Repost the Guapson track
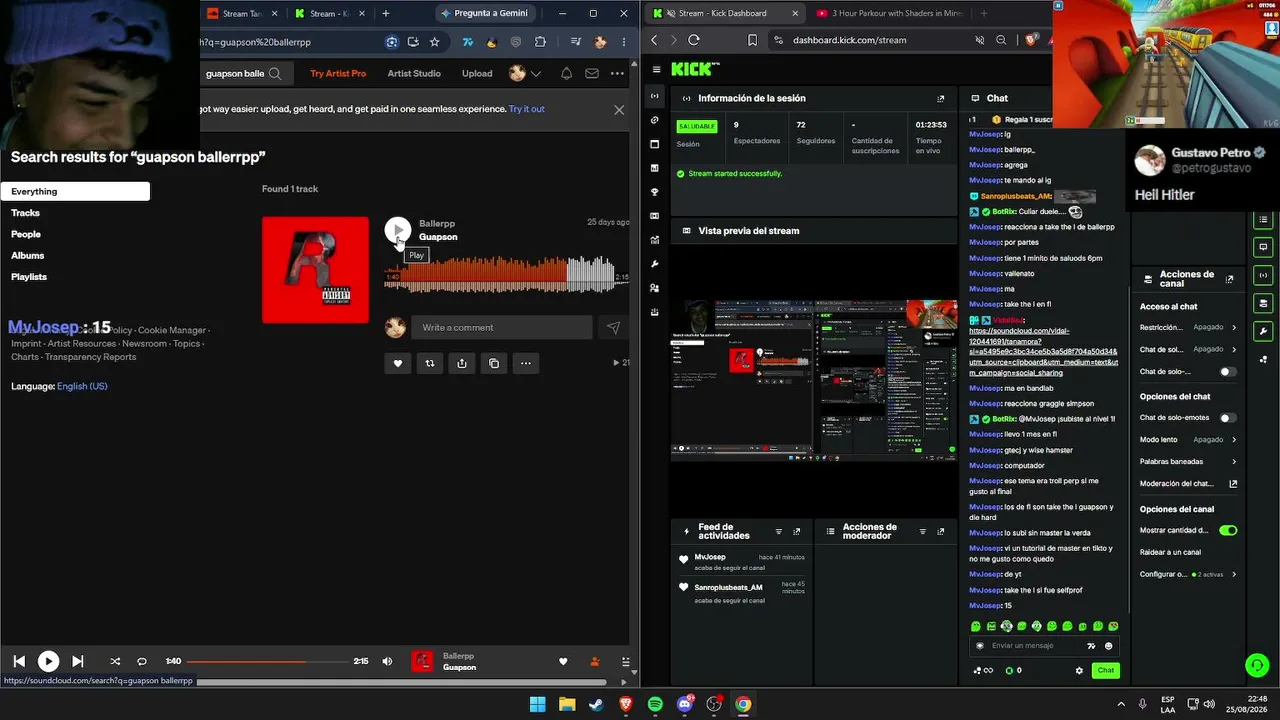Image resolution: width=1280 pixels, height=720 pixels. coord(430,363)
